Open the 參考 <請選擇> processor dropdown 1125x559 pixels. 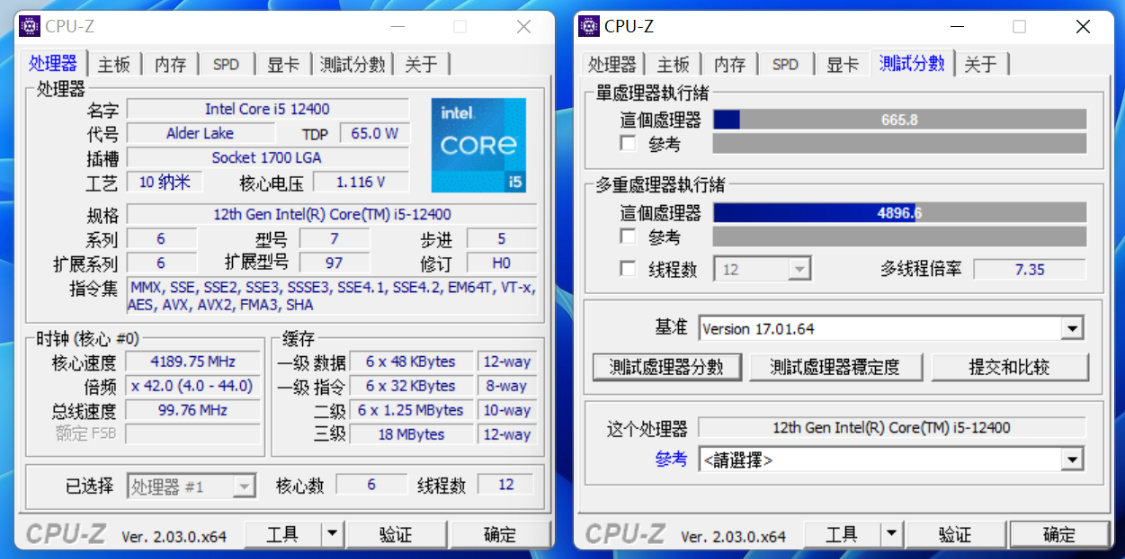pyautogui.click(x=891, y=459)
